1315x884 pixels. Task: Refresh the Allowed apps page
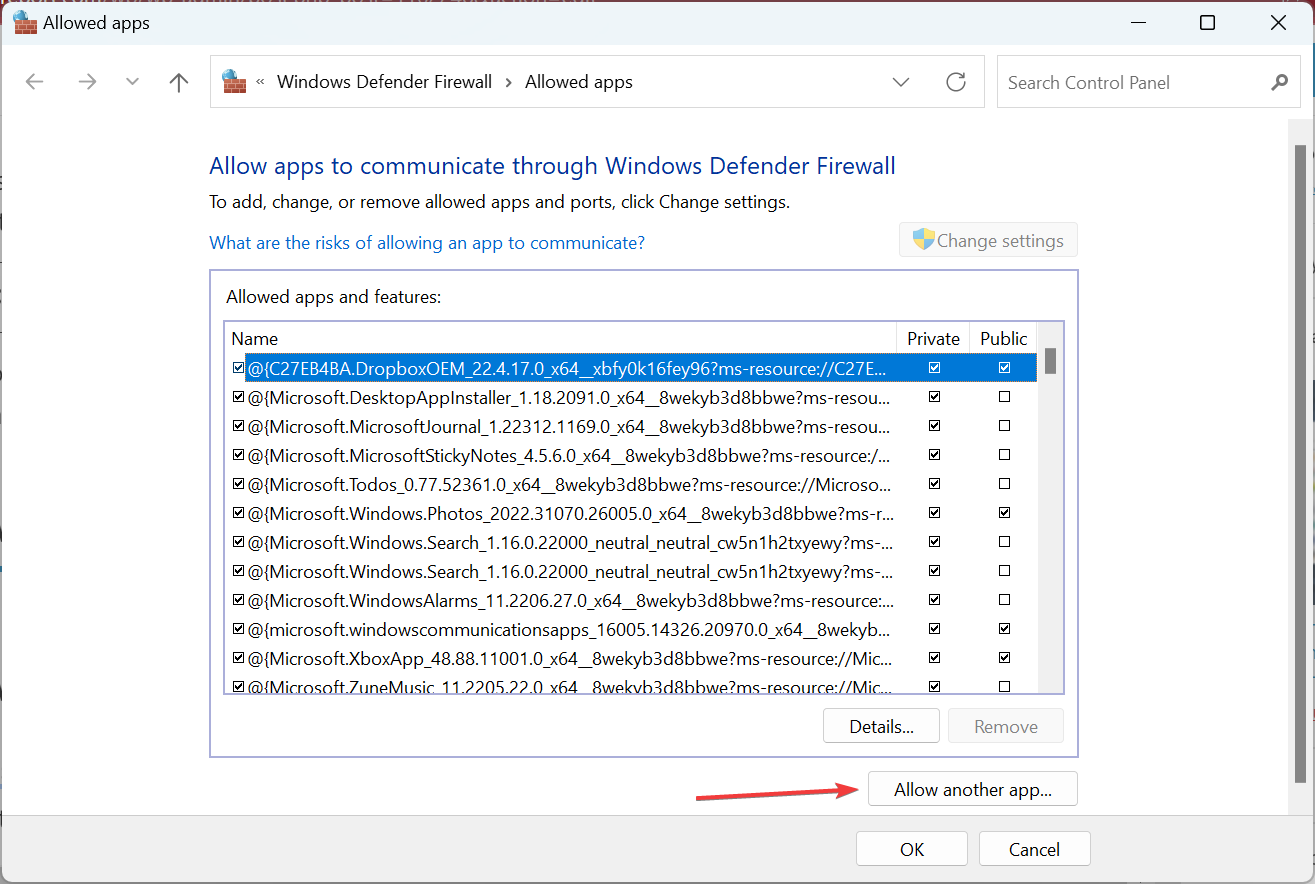point(956,82)
